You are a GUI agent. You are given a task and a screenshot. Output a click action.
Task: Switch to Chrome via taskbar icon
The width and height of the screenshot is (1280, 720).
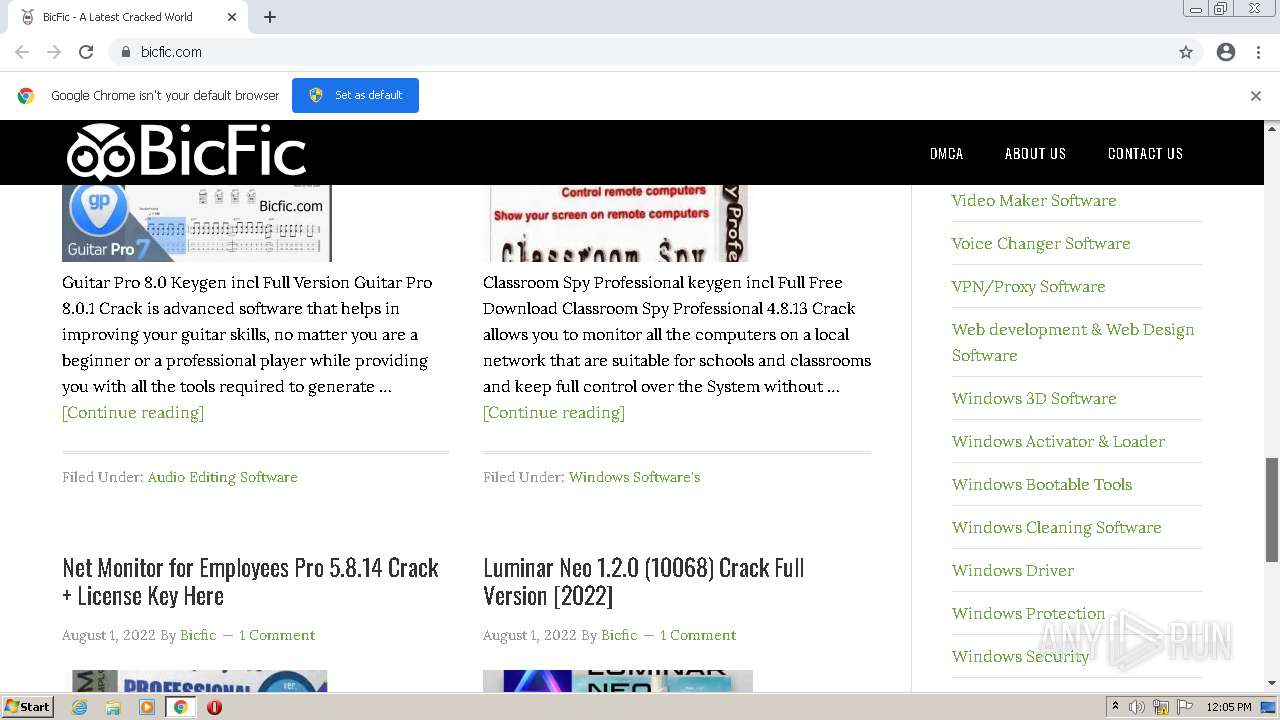(180, 707)
